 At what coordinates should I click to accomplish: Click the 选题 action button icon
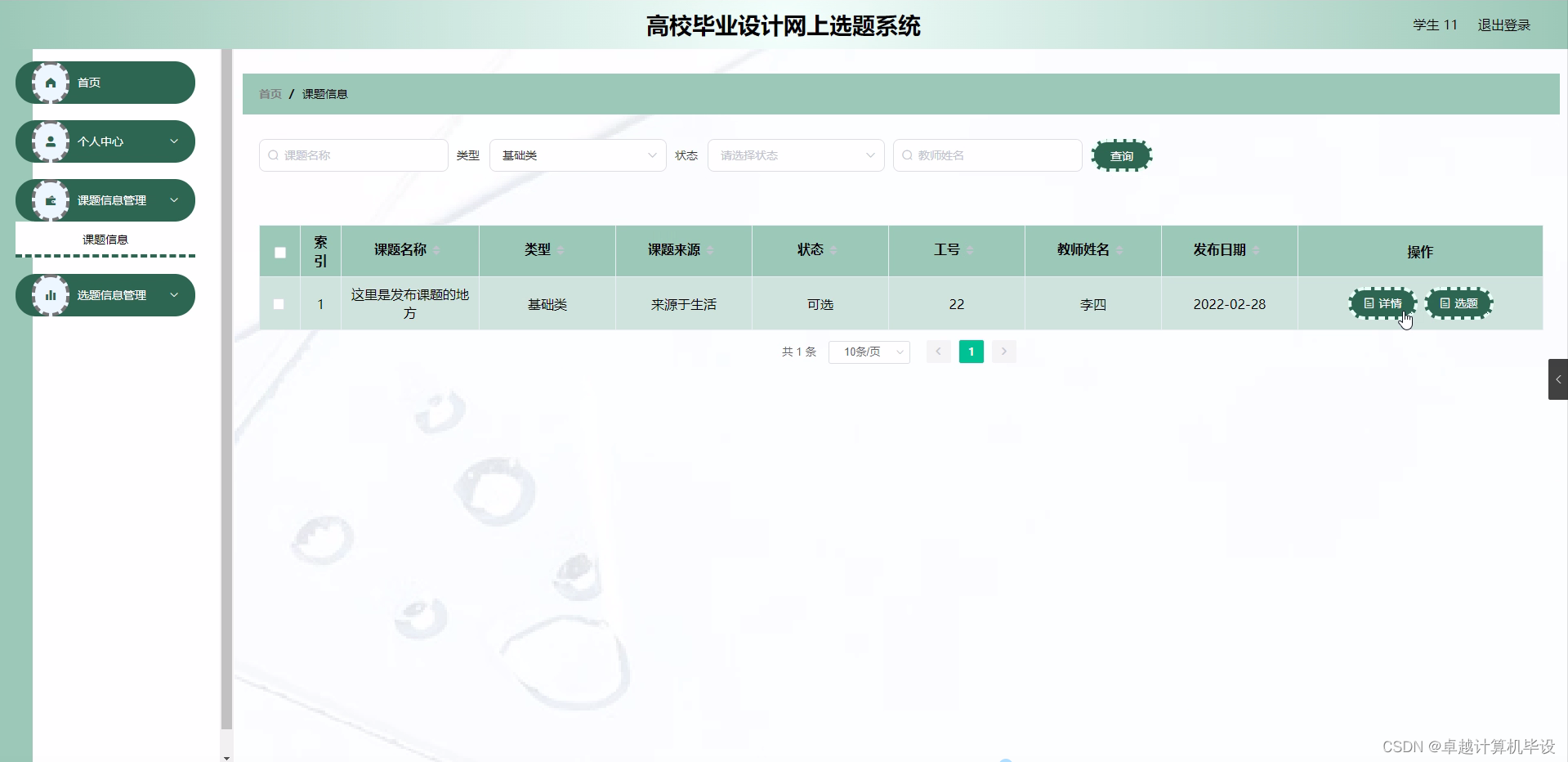point(1444,303)
